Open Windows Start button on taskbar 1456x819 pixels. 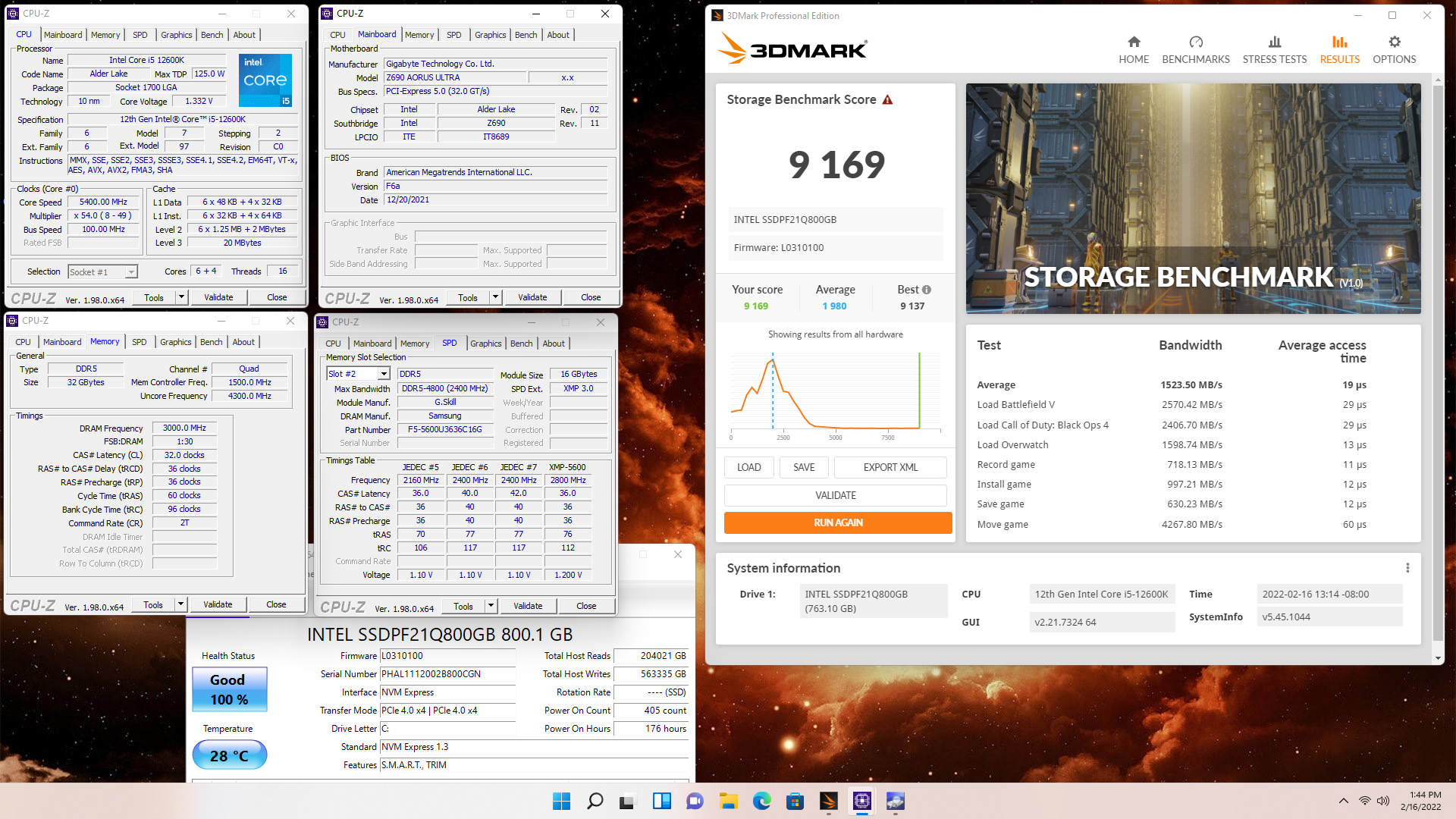561,801
